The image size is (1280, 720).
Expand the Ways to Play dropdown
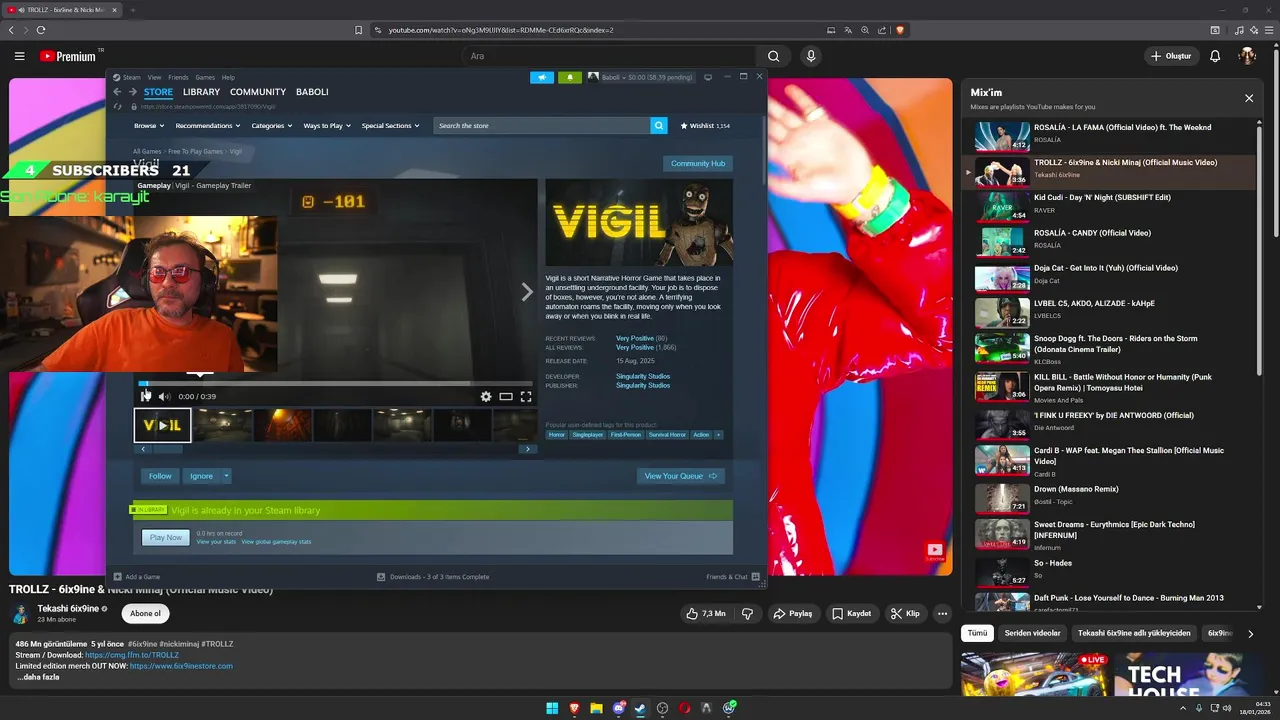coord(327,126)
